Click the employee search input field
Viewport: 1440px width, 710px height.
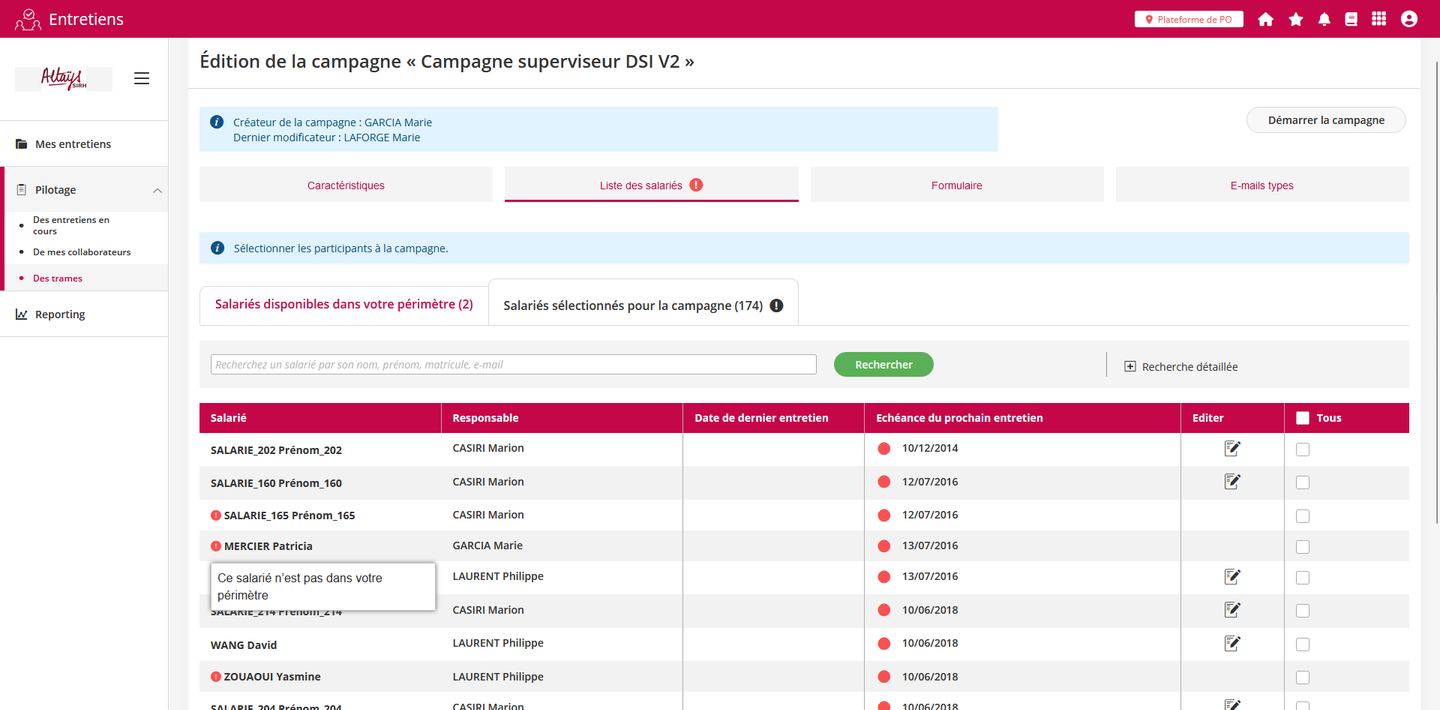click(513, 365)
